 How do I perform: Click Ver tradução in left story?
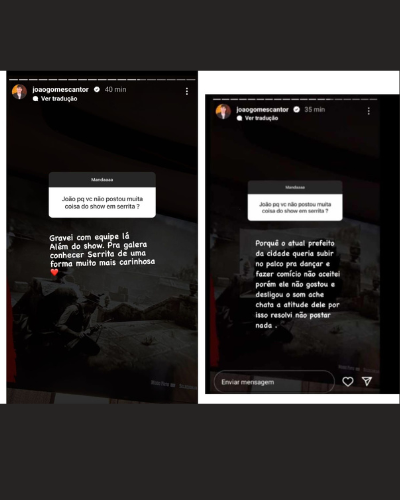59,99
